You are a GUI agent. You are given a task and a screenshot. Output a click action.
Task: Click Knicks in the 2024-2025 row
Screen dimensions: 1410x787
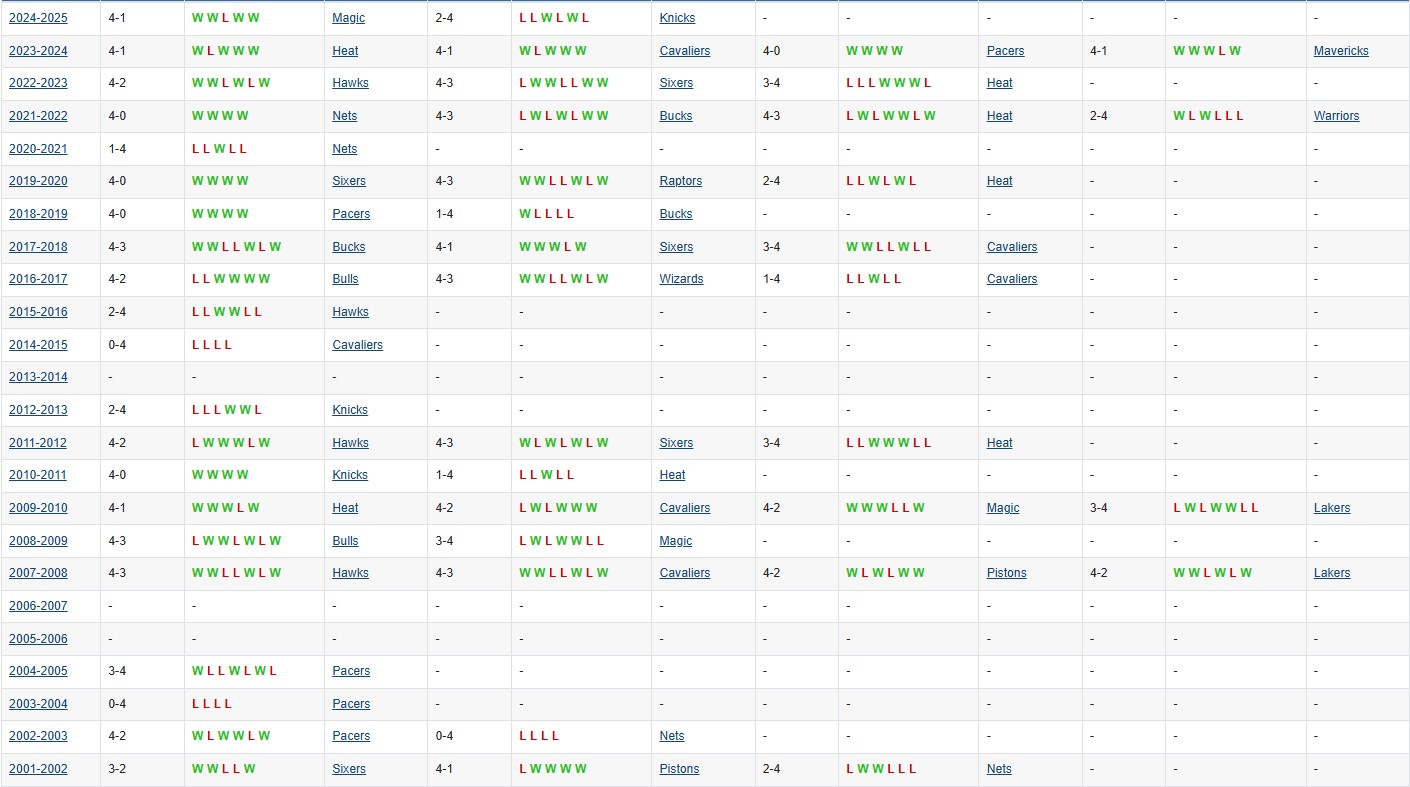pyautogui.click(x=677, y=18)
